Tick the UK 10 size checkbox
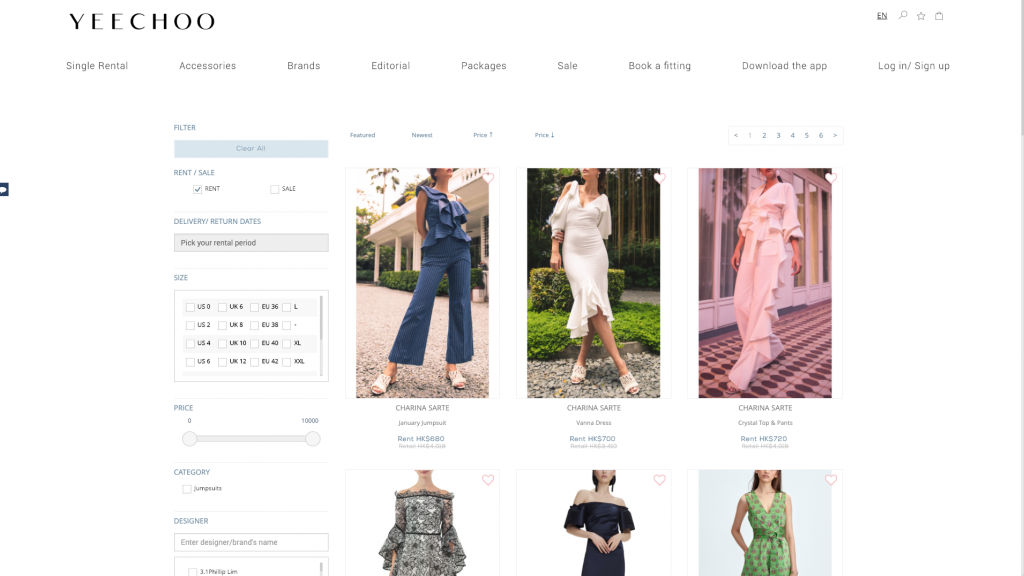The image size is (1024, 576). click(x=222, y=344)
